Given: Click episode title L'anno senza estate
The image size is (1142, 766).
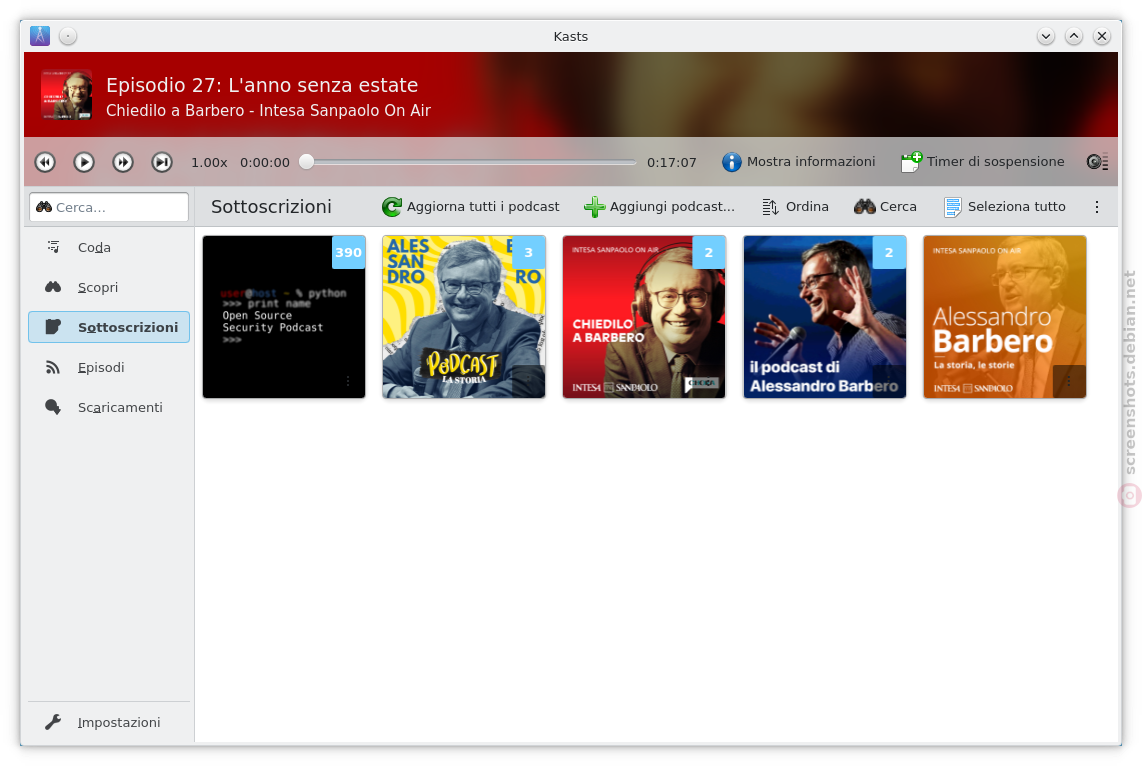Looking at the screenshot, I should [262, 85].
